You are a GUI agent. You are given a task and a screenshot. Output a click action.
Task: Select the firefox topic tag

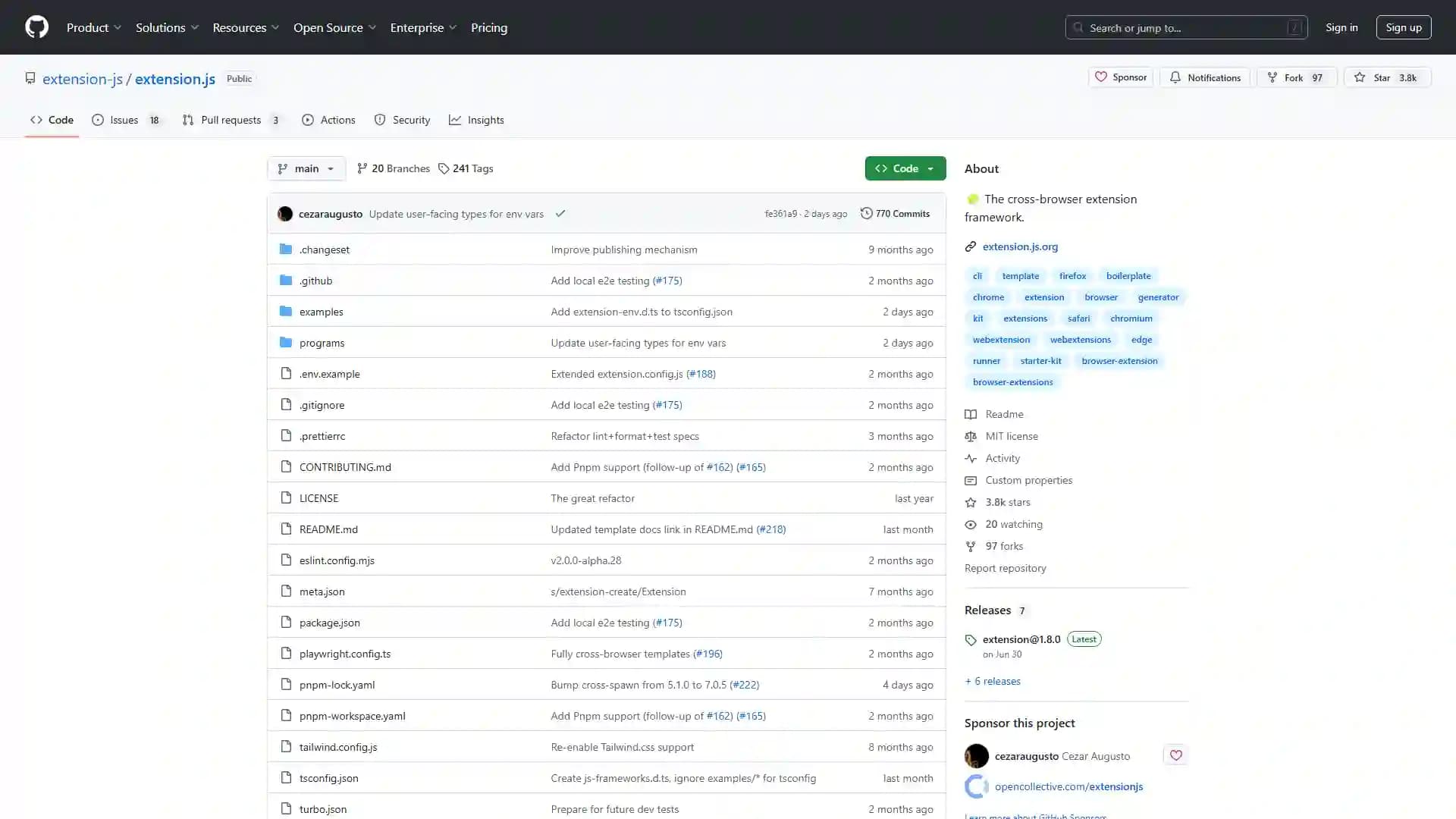pyautogui.click(x=1072, y=276)
